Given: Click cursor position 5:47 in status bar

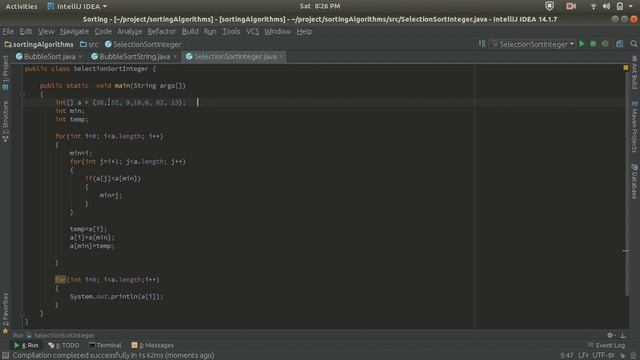Looking at the screenshot, I should pos(567,356).
